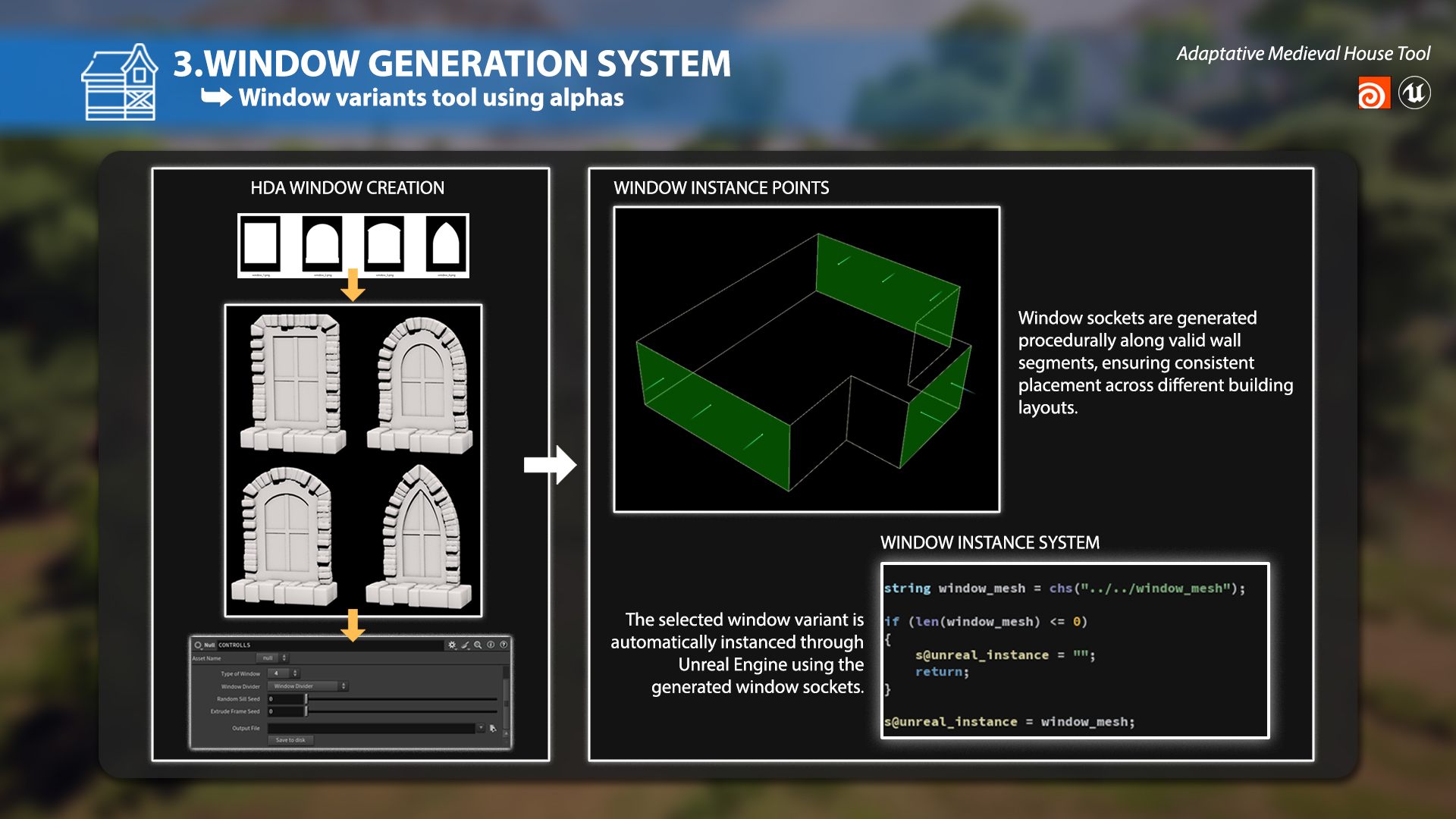Screen dimensions: 1456x819
Task: Click the Output File path field
Action: click(371, 728)
